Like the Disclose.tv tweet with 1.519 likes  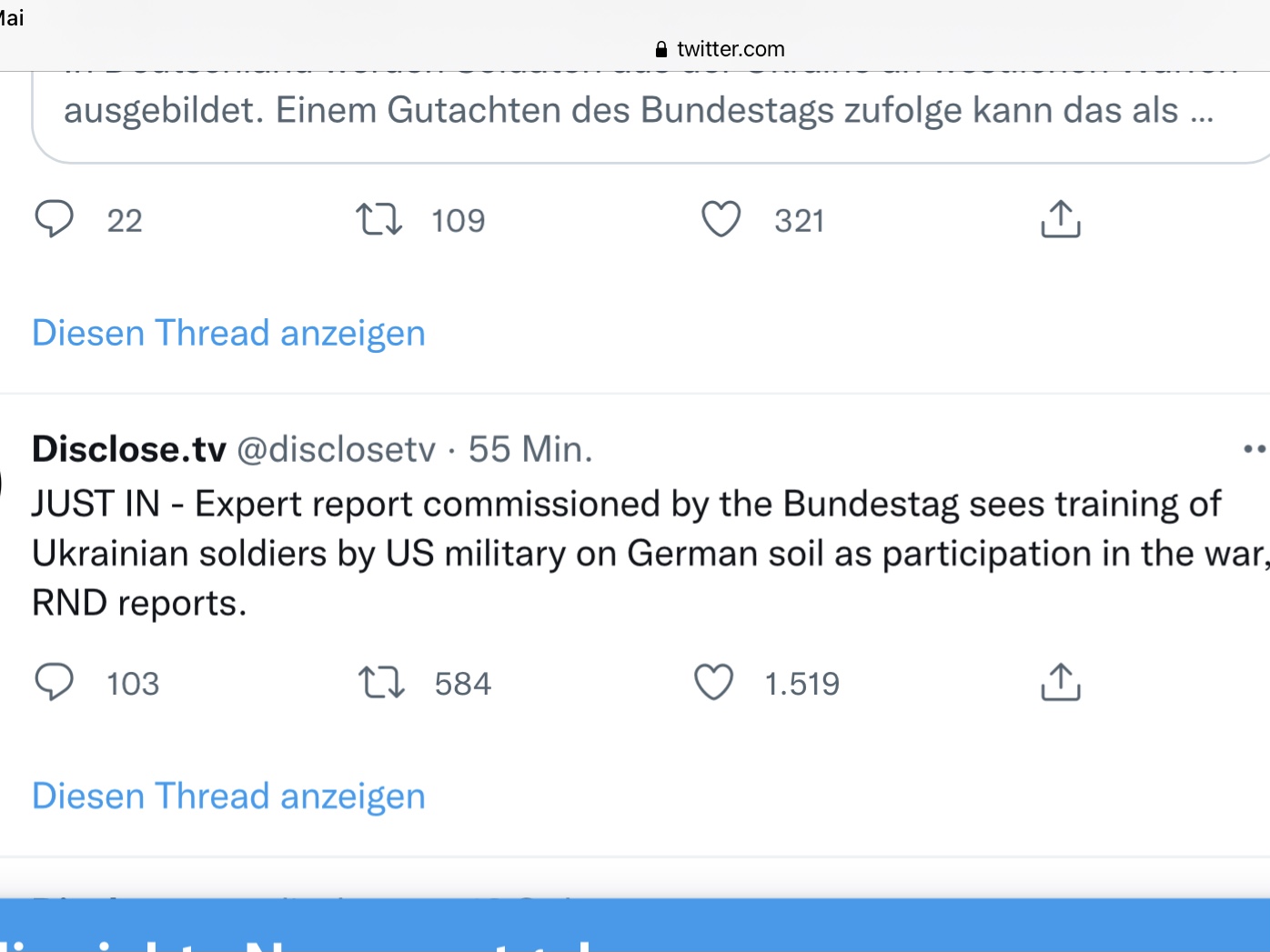713,682
